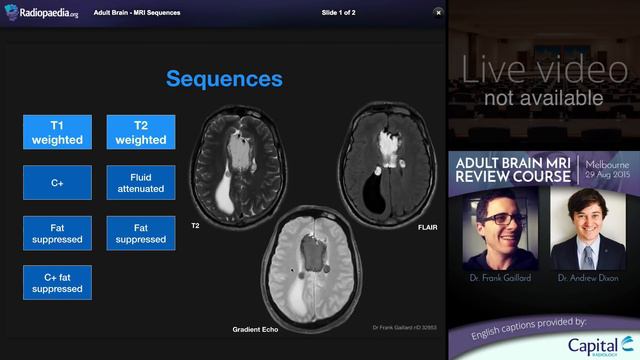Screen dimensions: 640x360
Task: Click the 'Slide 1 of 2' indicator
Action: pyautogui.click(x=338, y=13)
